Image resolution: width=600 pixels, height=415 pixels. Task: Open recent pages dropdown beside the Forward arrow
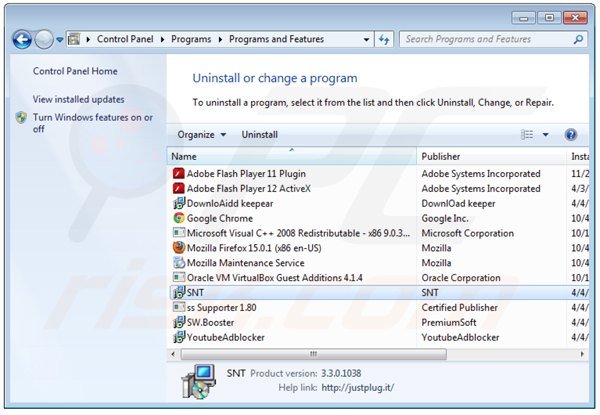click(x=60, y=39)
